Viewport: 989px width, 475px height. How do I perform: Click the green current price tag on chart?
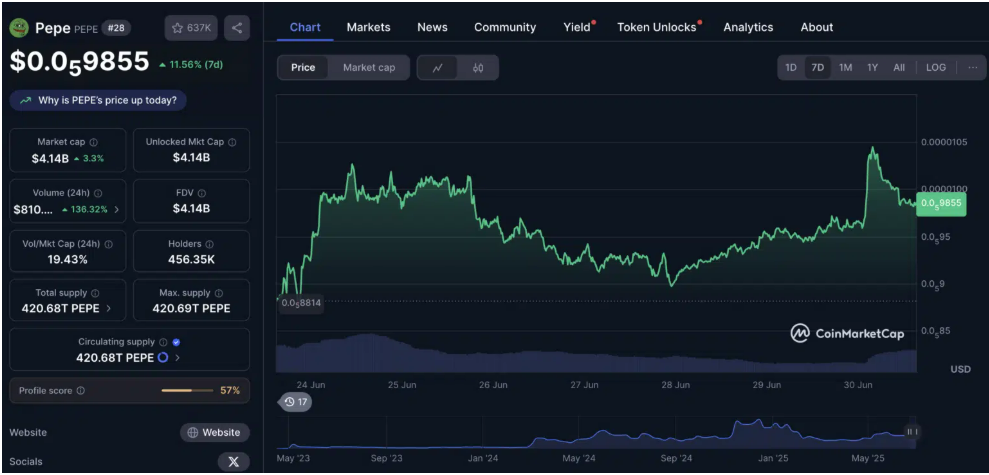[941, 204]
